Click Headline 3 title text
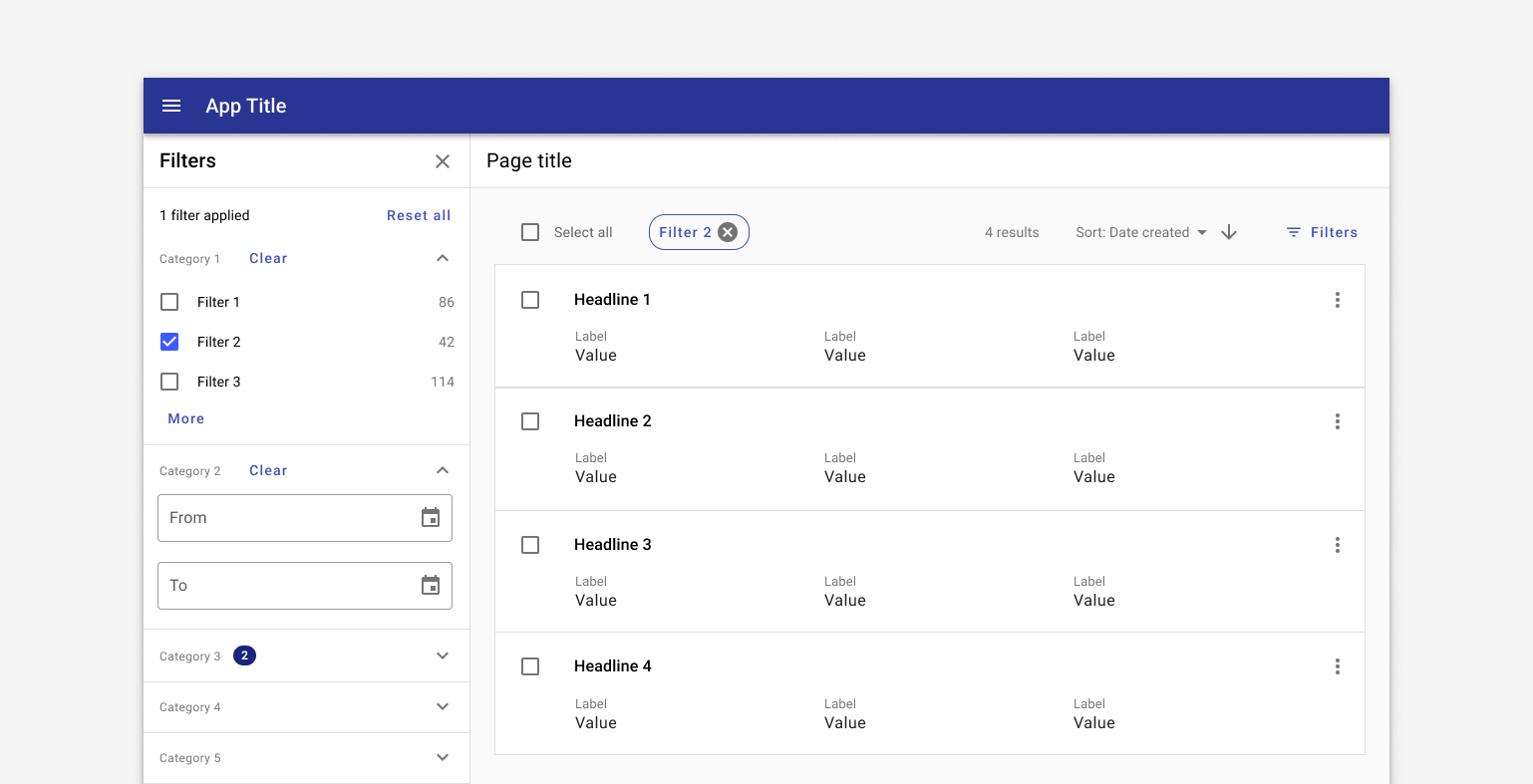This screenshot has width=1533, height=784. click(613, 544)
